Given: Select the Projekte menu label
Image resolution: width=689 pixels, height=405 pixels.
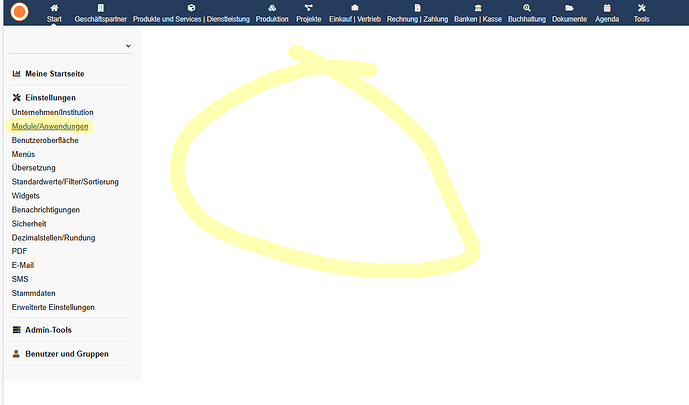Looking at the screenshot, I should pos(308,19).
